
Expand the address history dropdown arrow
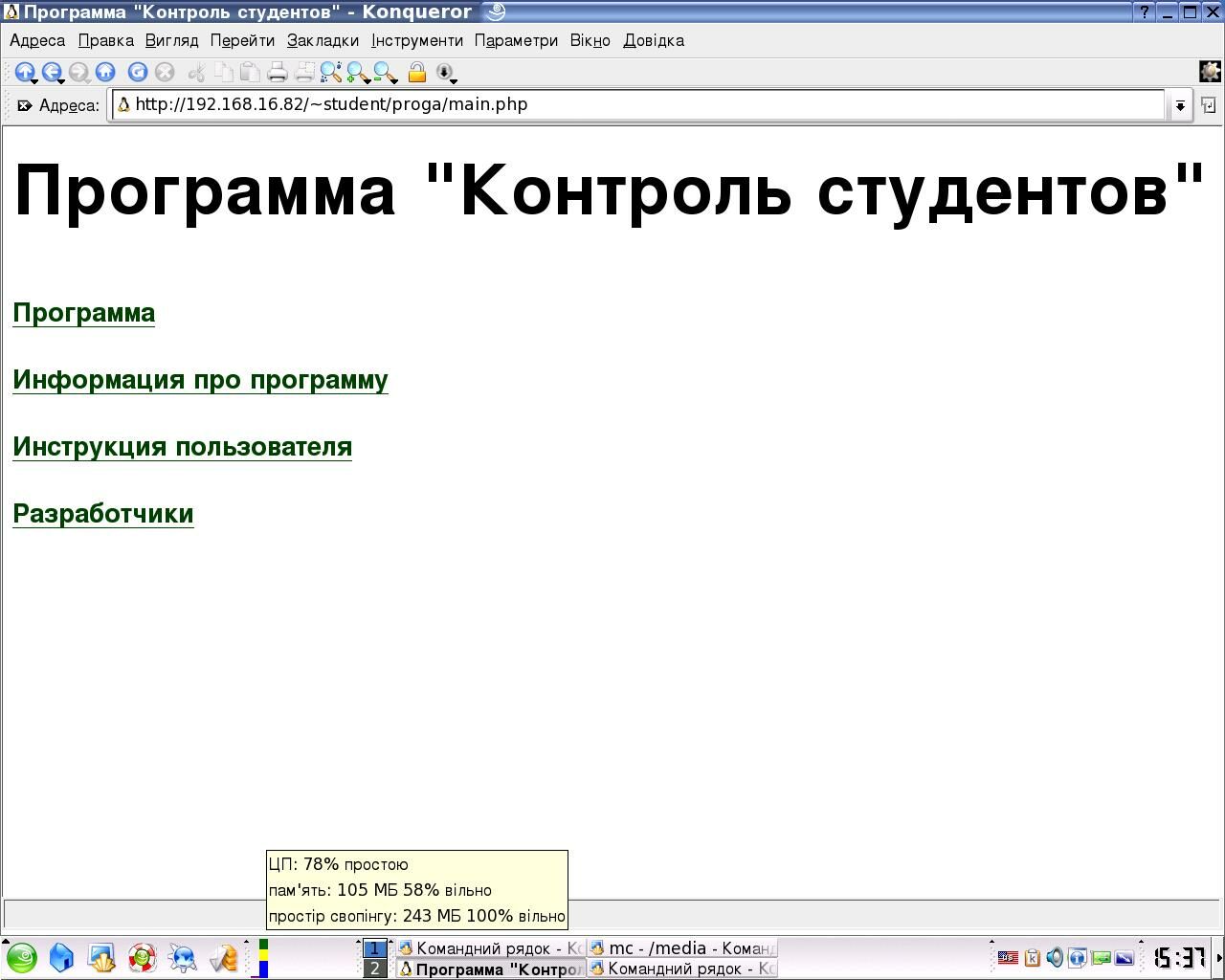(x=1180, y=105)
